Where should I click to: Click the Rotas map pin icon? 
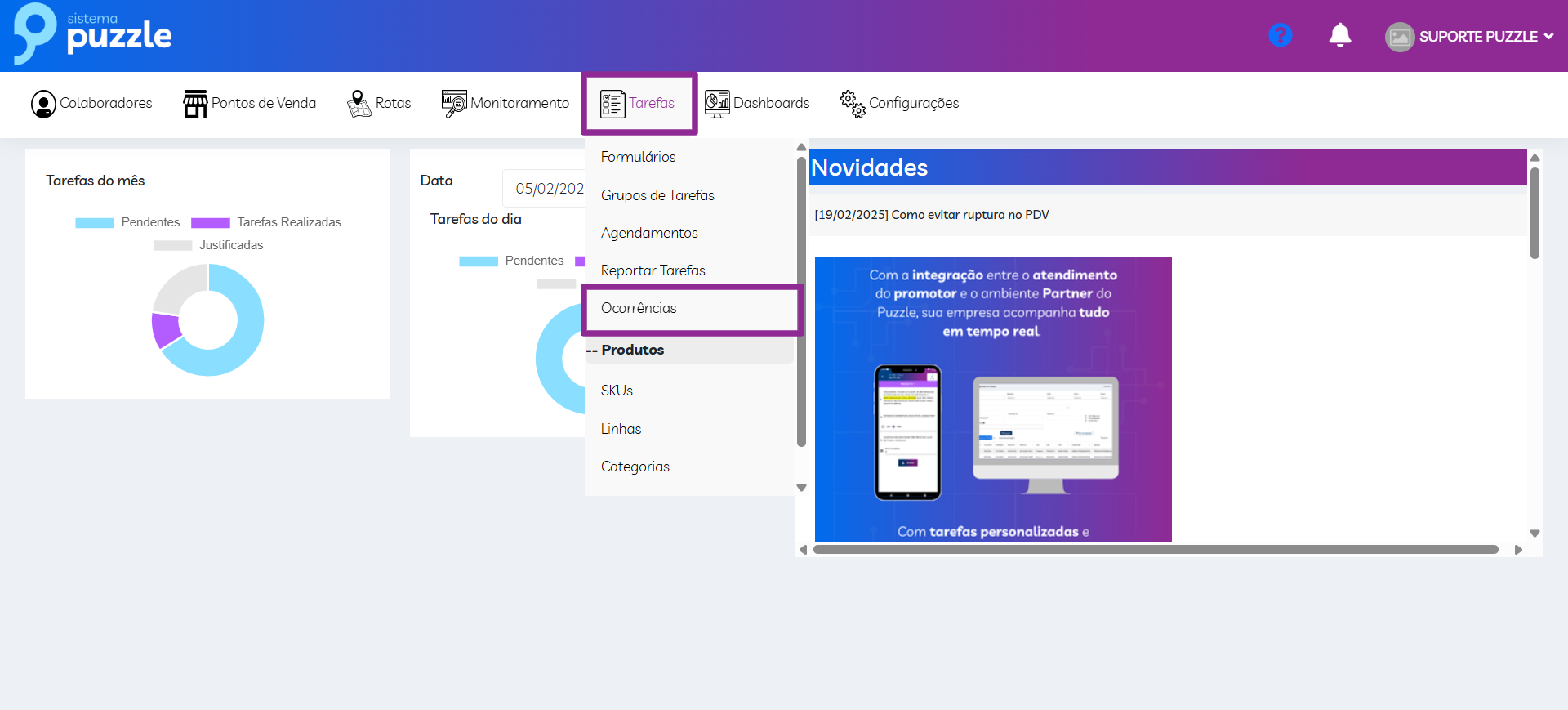click(359, 104)
